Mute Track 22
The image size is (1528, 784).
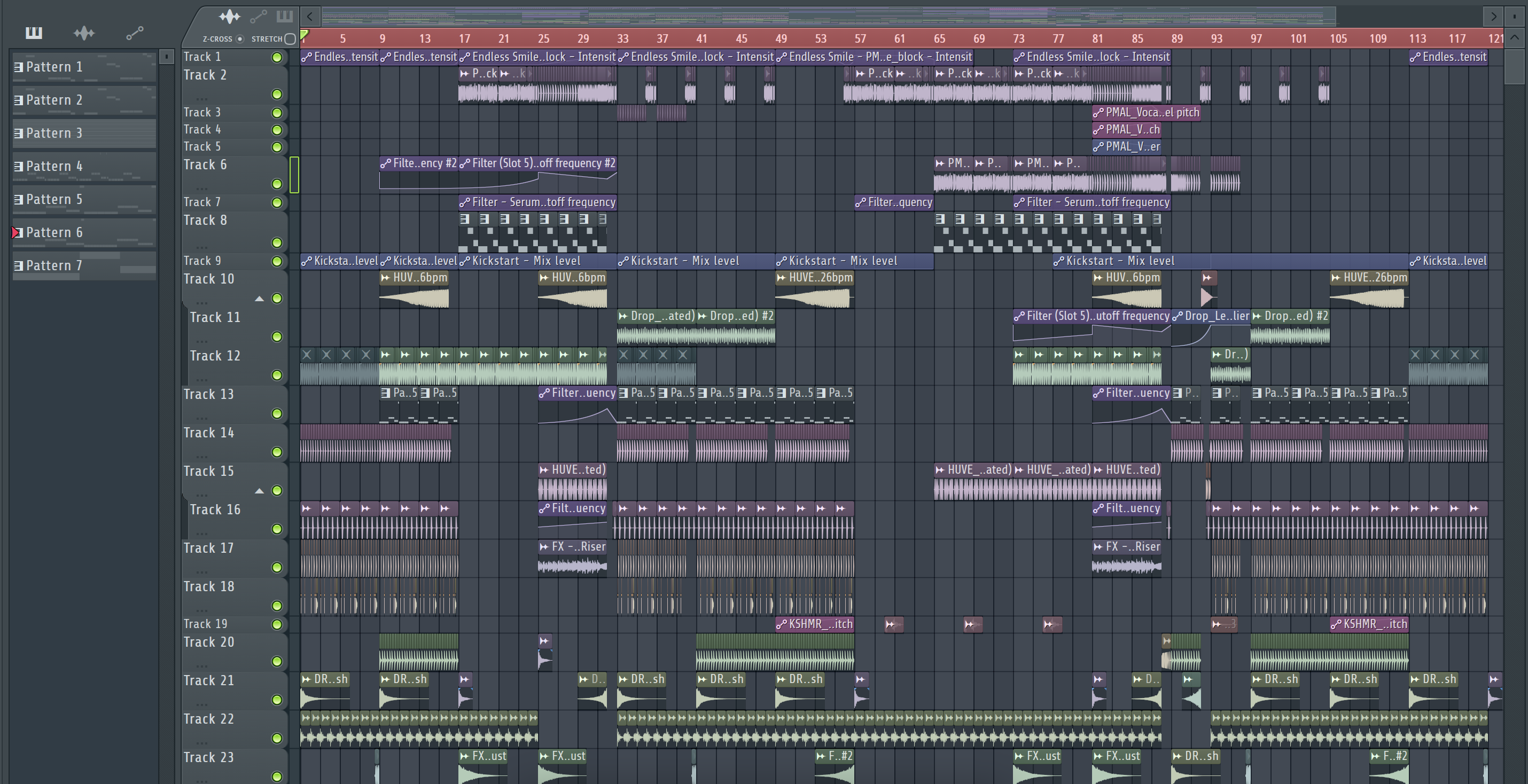coord(276,738)
